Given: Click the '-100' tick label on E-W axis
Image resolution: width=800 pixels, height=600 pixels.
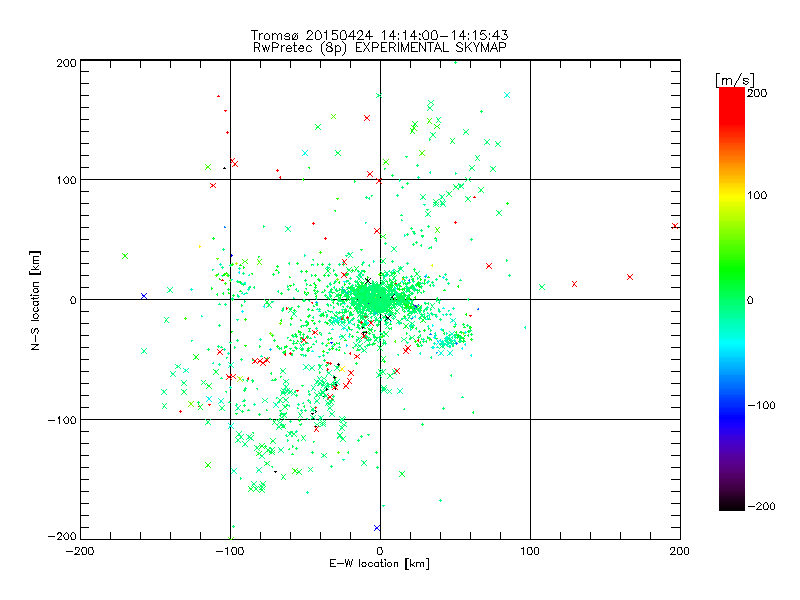Looking at the screenshot, I should click(x=230, y=551).
